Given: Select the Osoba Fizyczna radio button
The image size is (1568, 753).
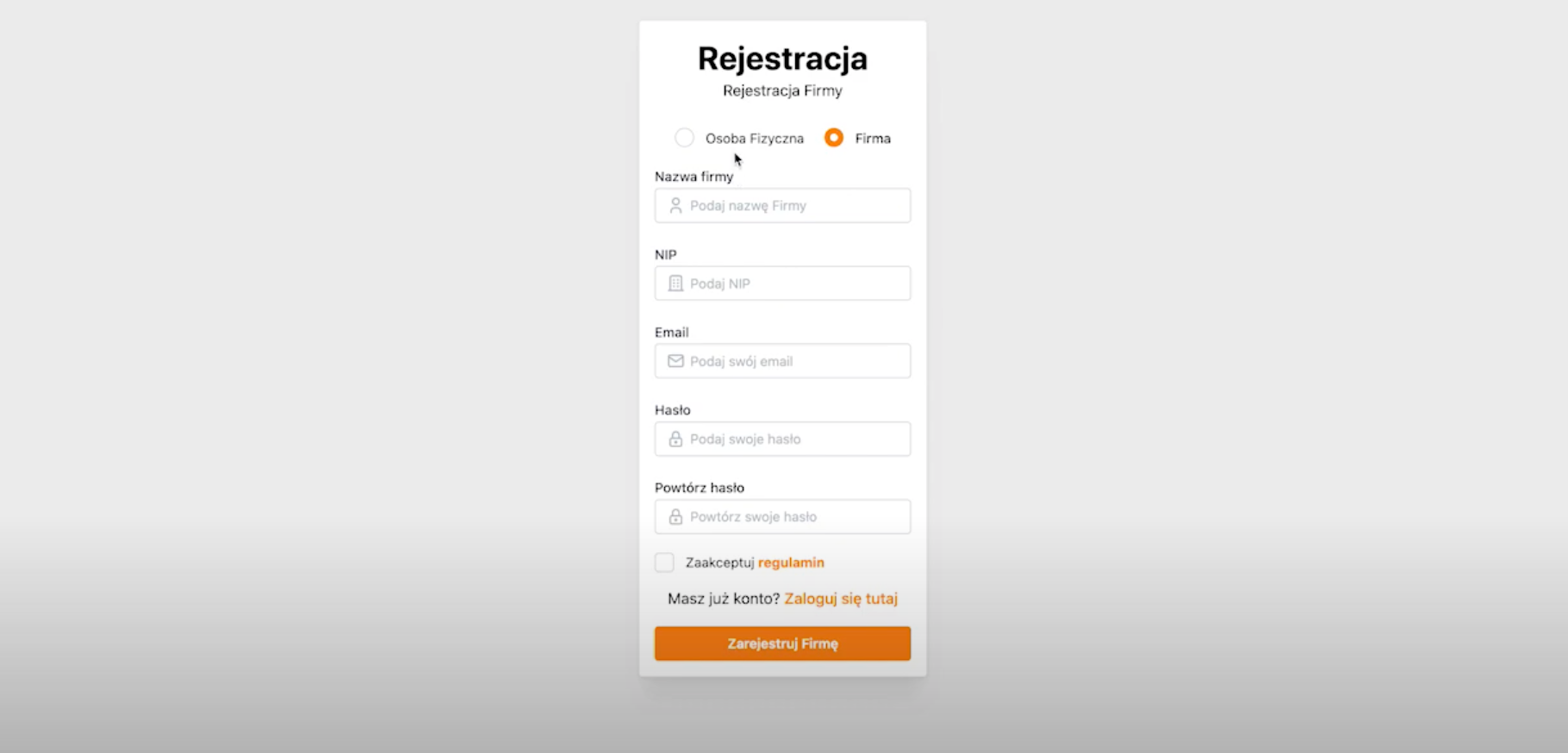Looking at the screenshot, I should [x=684, y=138].
